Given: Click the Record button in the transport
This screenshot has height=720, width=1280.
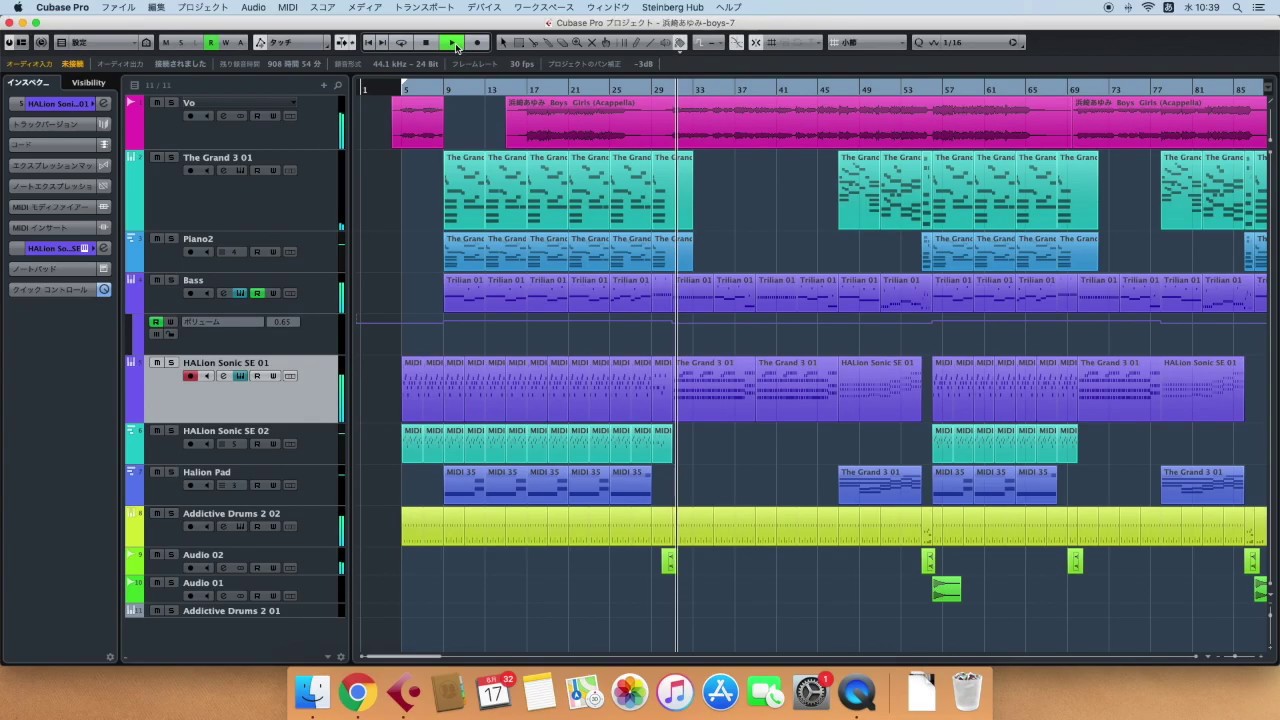Looking at the screenshot, I should pos(477,43).
